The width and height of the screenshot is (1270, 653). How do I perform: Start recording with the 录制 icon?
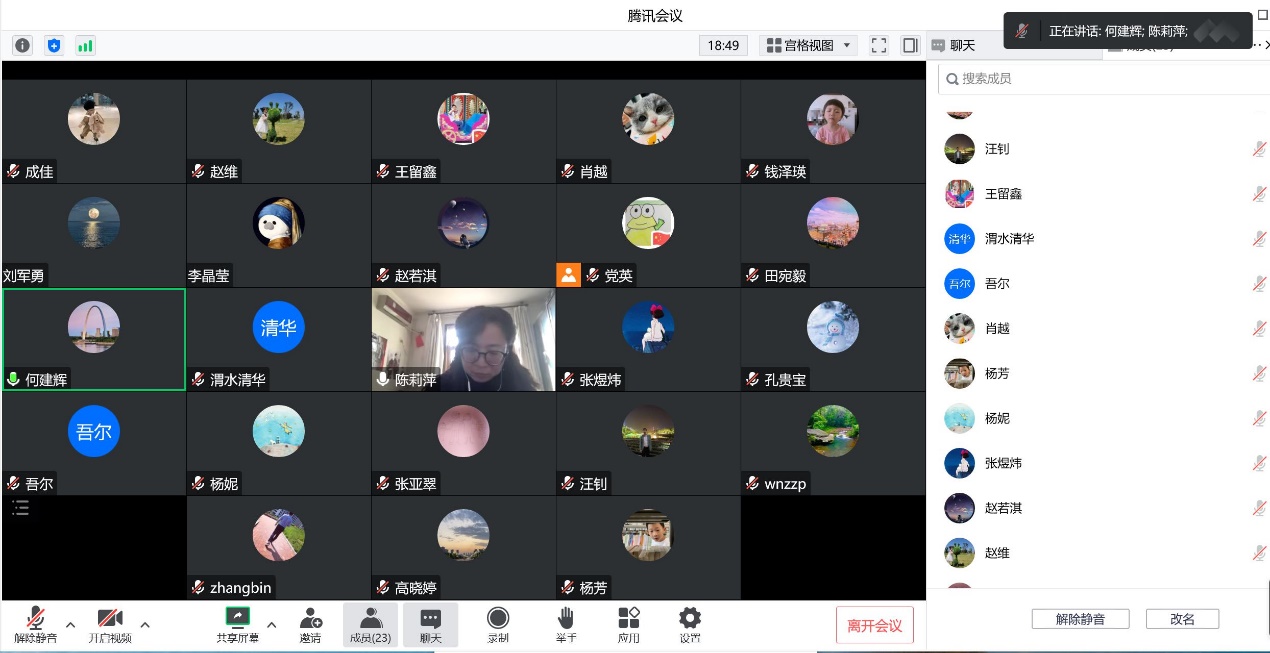pyautogui.click(x=498, y=624)
